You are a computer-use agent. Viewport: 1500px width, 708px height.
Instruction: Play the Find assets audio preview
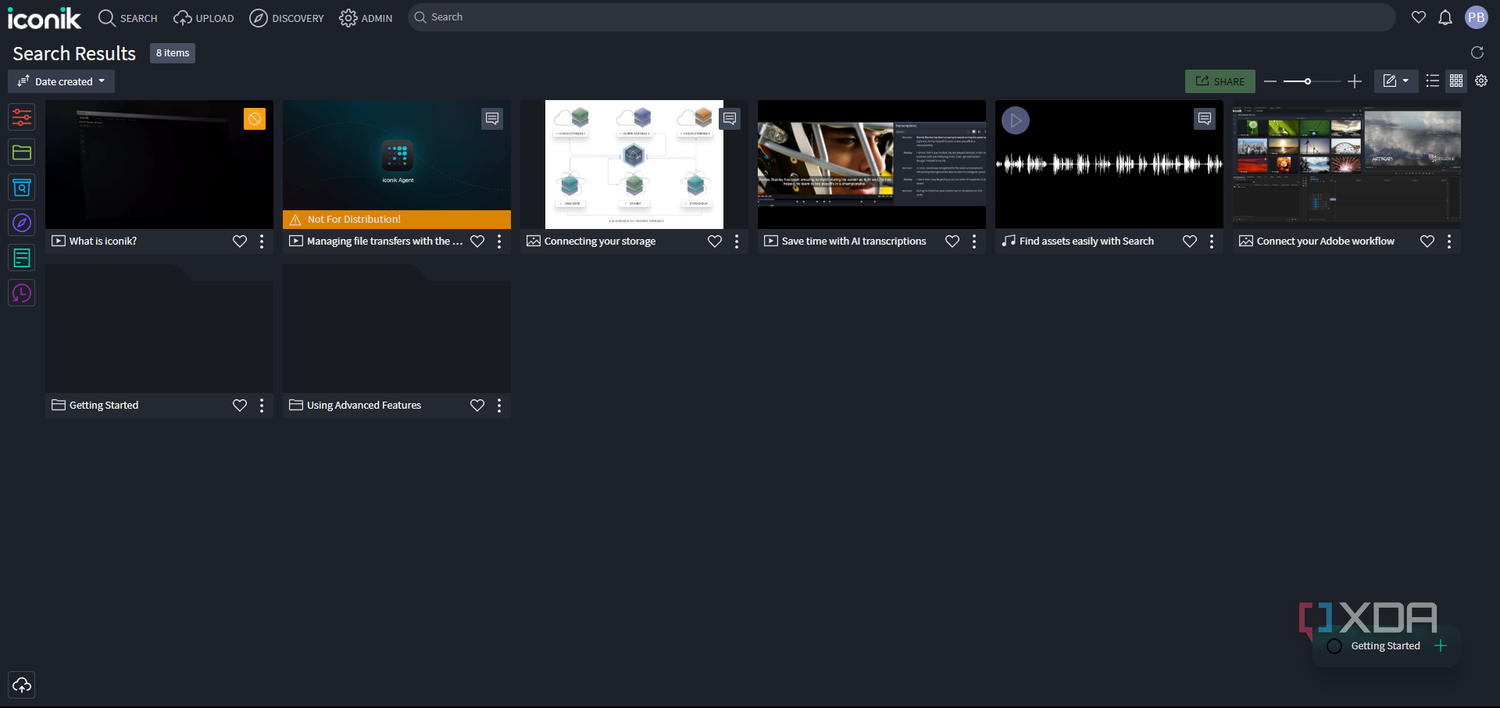click(1016, 121)
